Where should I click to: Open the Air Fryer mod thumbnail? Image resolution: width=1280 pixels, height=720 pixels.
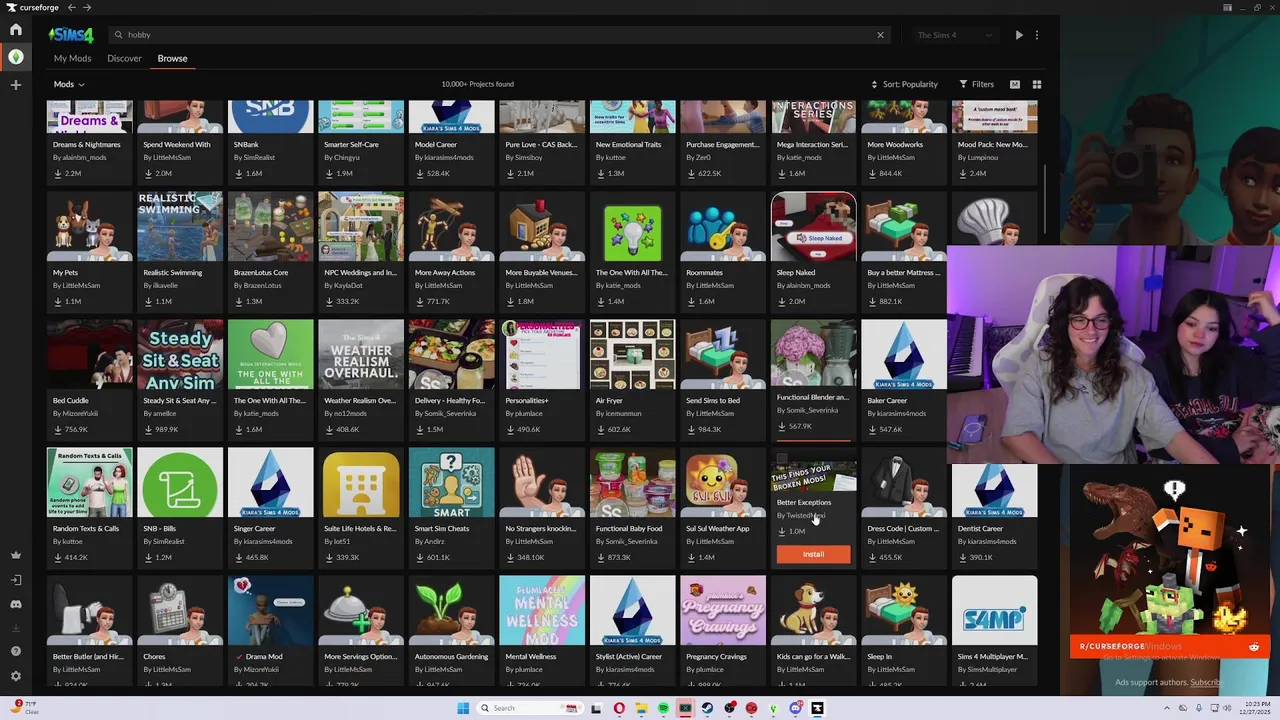click(x=632, y=355)
